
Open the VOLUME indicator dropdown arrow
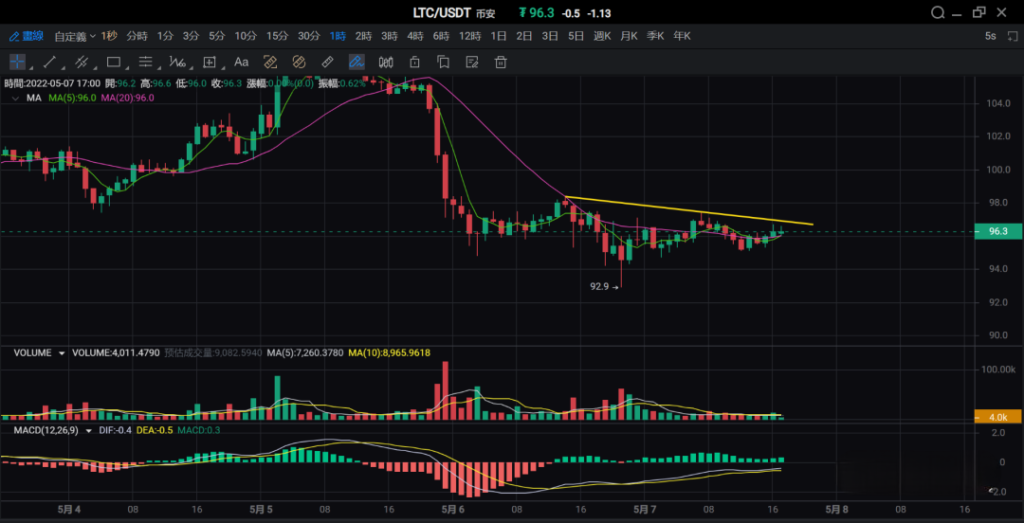pos(62,353)
